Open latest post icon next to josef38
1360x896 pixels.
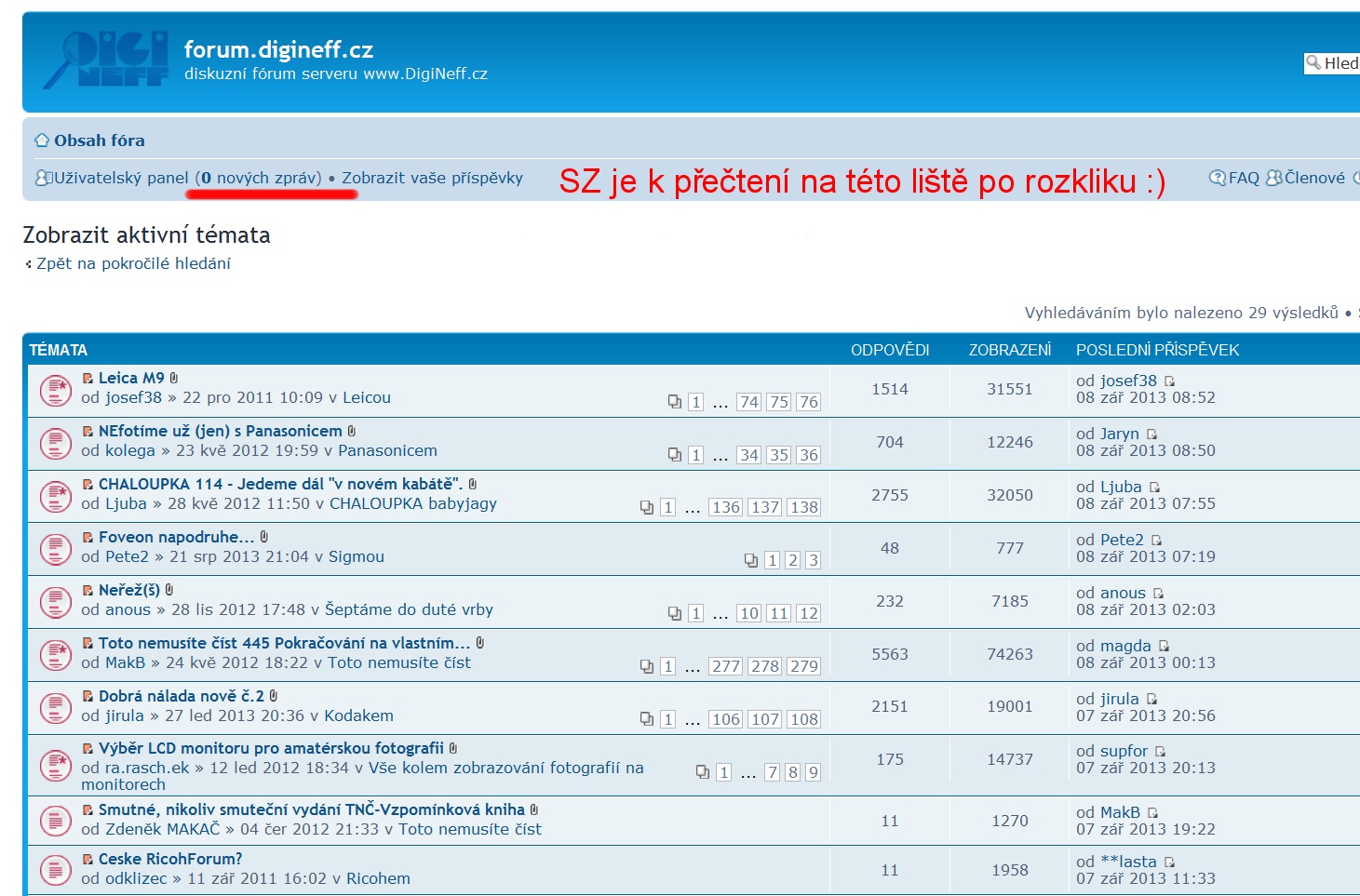pos(1170,381)
